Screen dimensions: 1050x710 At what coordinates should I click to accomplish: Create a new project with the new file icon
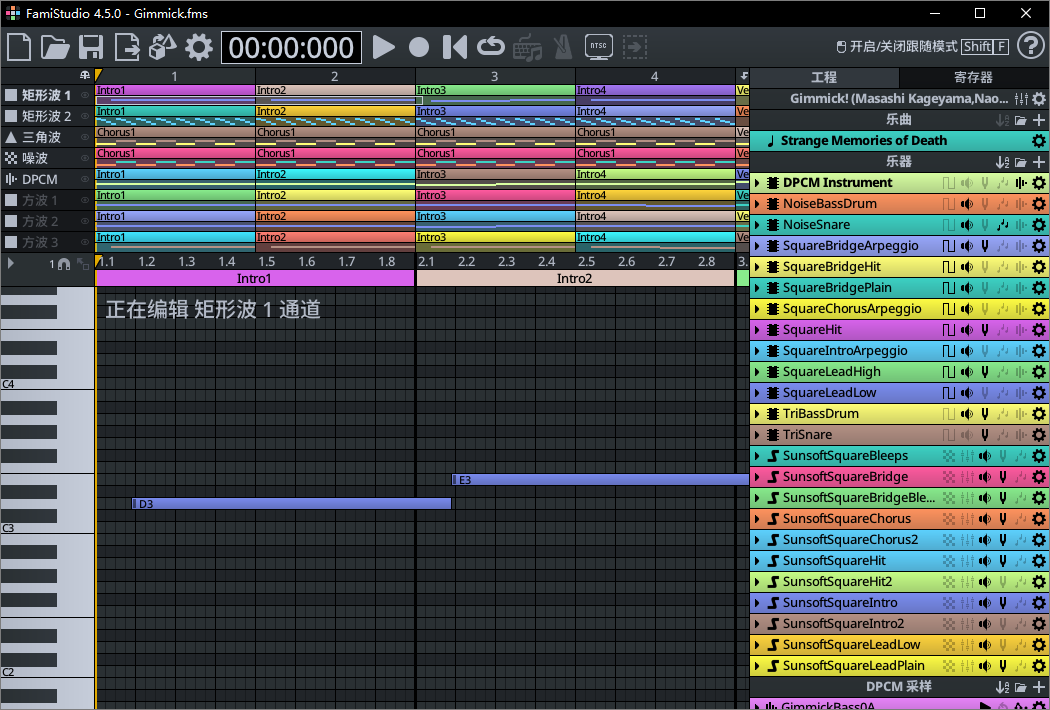coord(17,47)
